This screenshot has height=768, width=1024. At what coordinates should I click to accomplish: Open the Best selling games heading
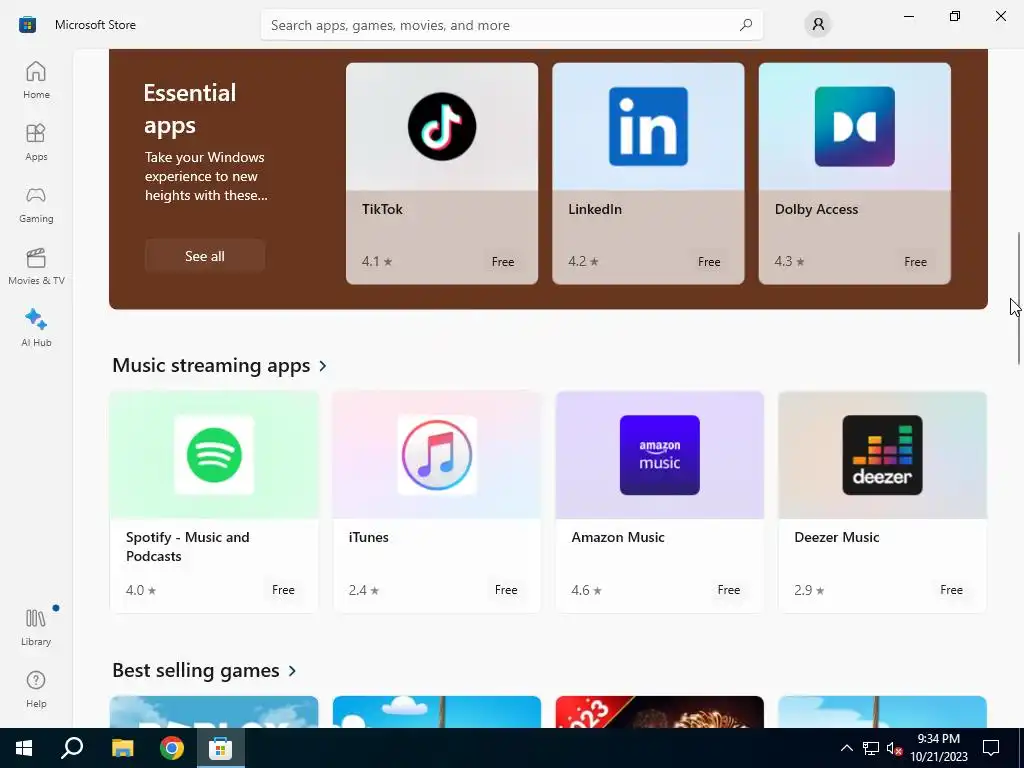[196, 670]
